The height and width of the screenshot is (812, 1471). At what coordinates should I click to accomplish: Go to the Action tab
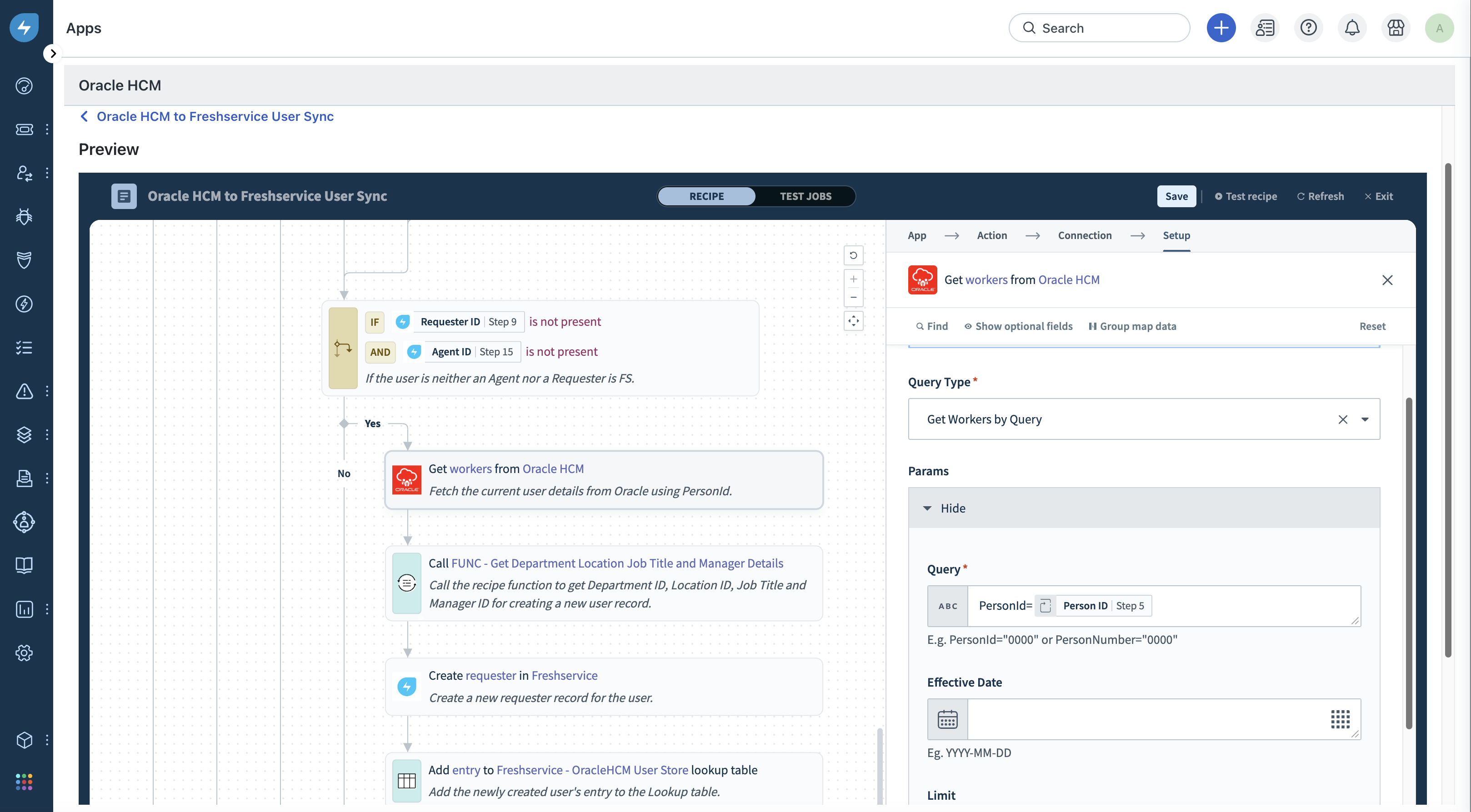[x=992, y=235]
